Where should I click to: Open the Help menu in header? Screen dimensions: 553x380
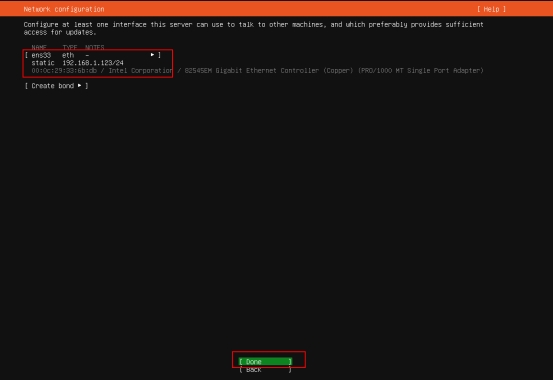491,9
